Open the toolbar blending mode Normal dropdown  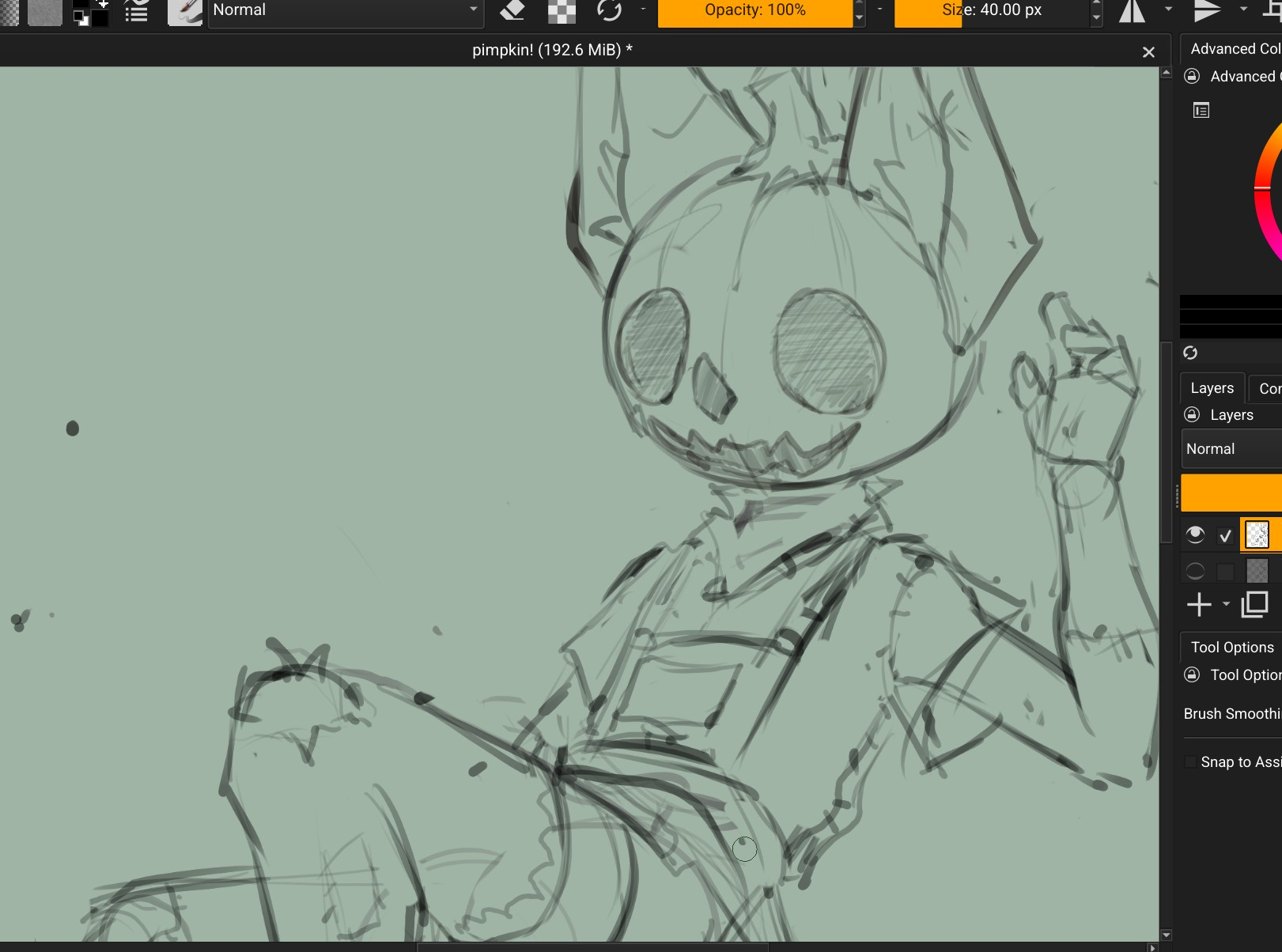(345, 10)
